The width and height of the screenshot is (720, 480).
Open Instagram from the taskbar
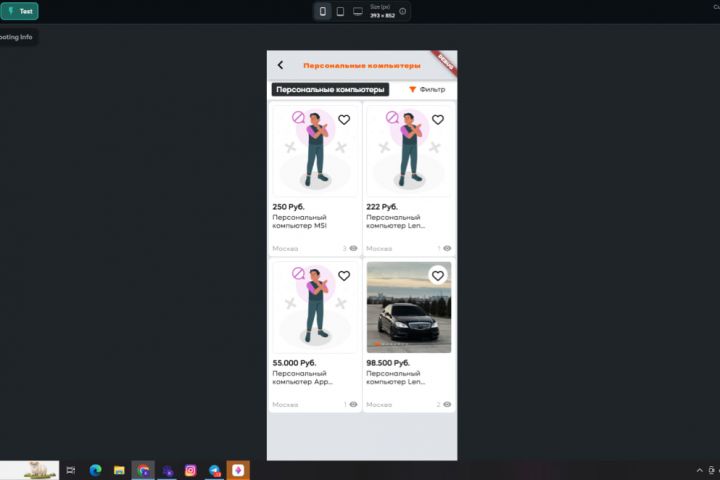[191, 470]
